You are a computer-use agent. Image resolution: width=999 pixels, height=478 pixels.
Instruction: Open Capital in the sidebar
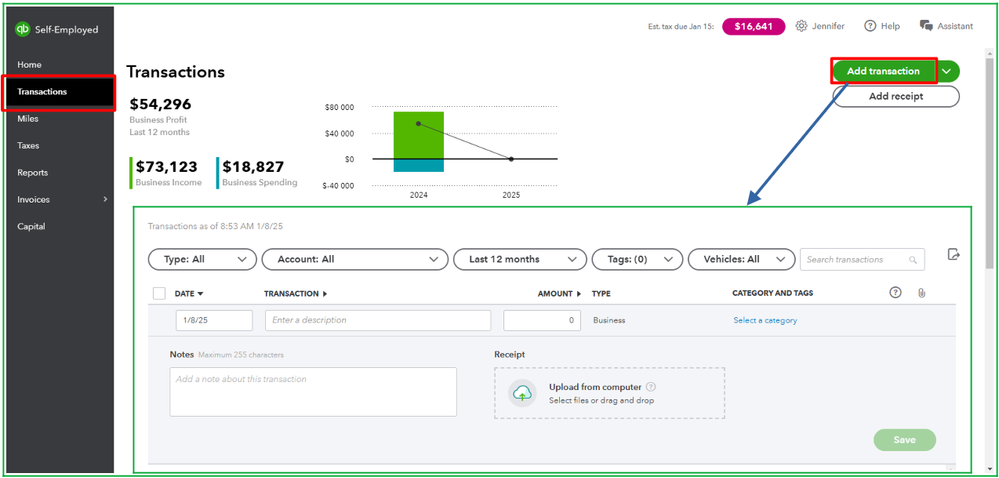[x=31, y=226]
